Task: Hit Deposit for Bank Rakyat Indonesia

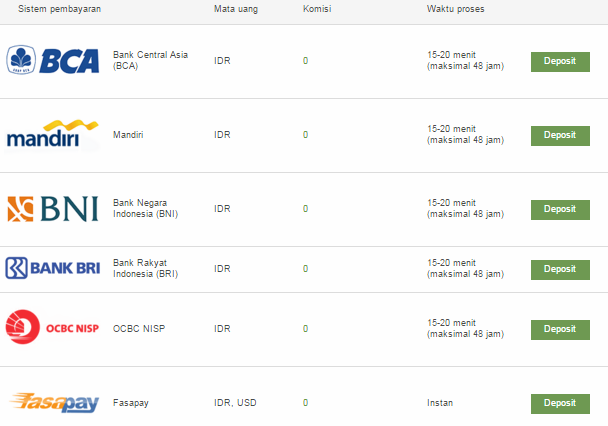Action: (560, 270)
